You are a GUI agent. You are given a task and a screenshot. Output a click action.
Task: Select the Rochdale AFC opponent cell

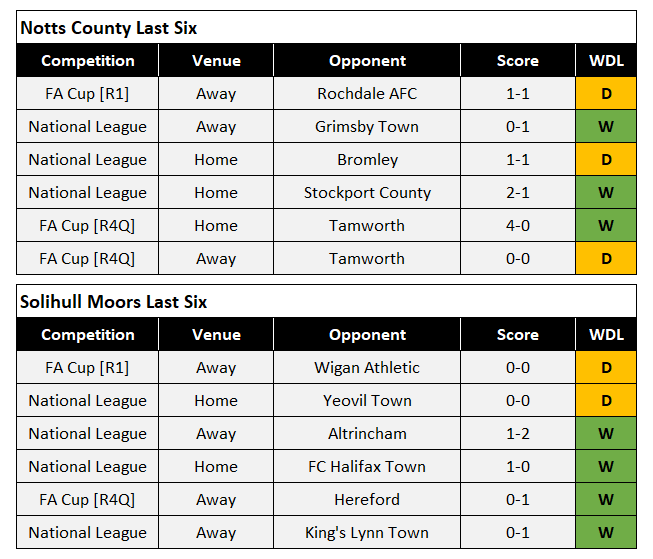(367, 94)
